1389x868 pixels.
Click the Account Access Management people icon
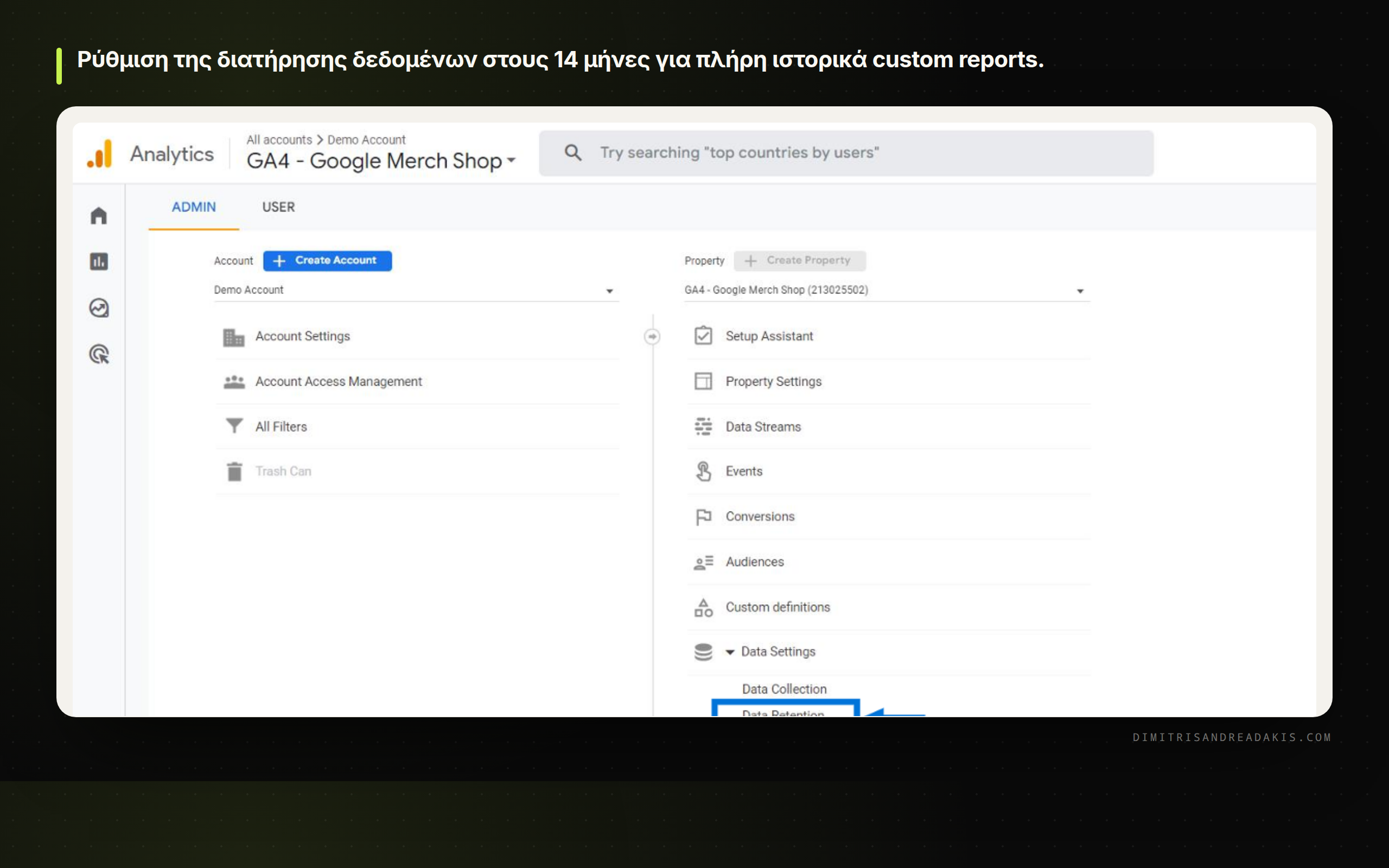click(x=234, y=382)
